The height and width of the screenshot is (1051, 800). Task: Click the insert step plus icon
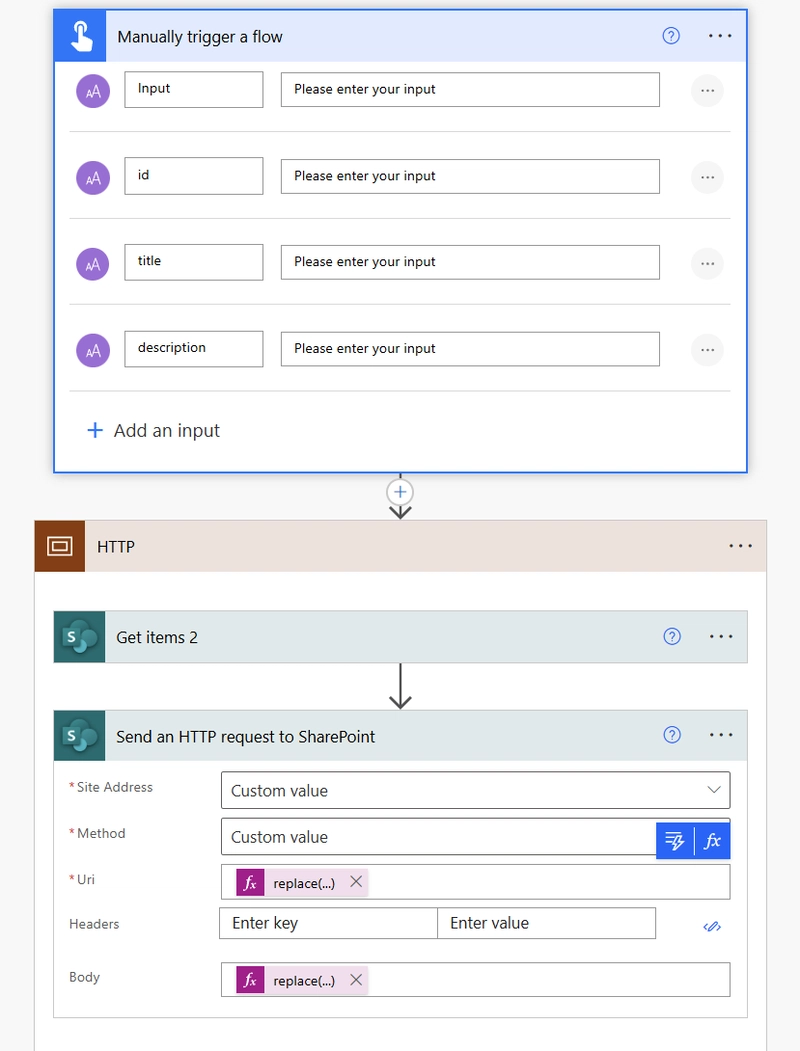pyautogui.click(x=400, y=492)
